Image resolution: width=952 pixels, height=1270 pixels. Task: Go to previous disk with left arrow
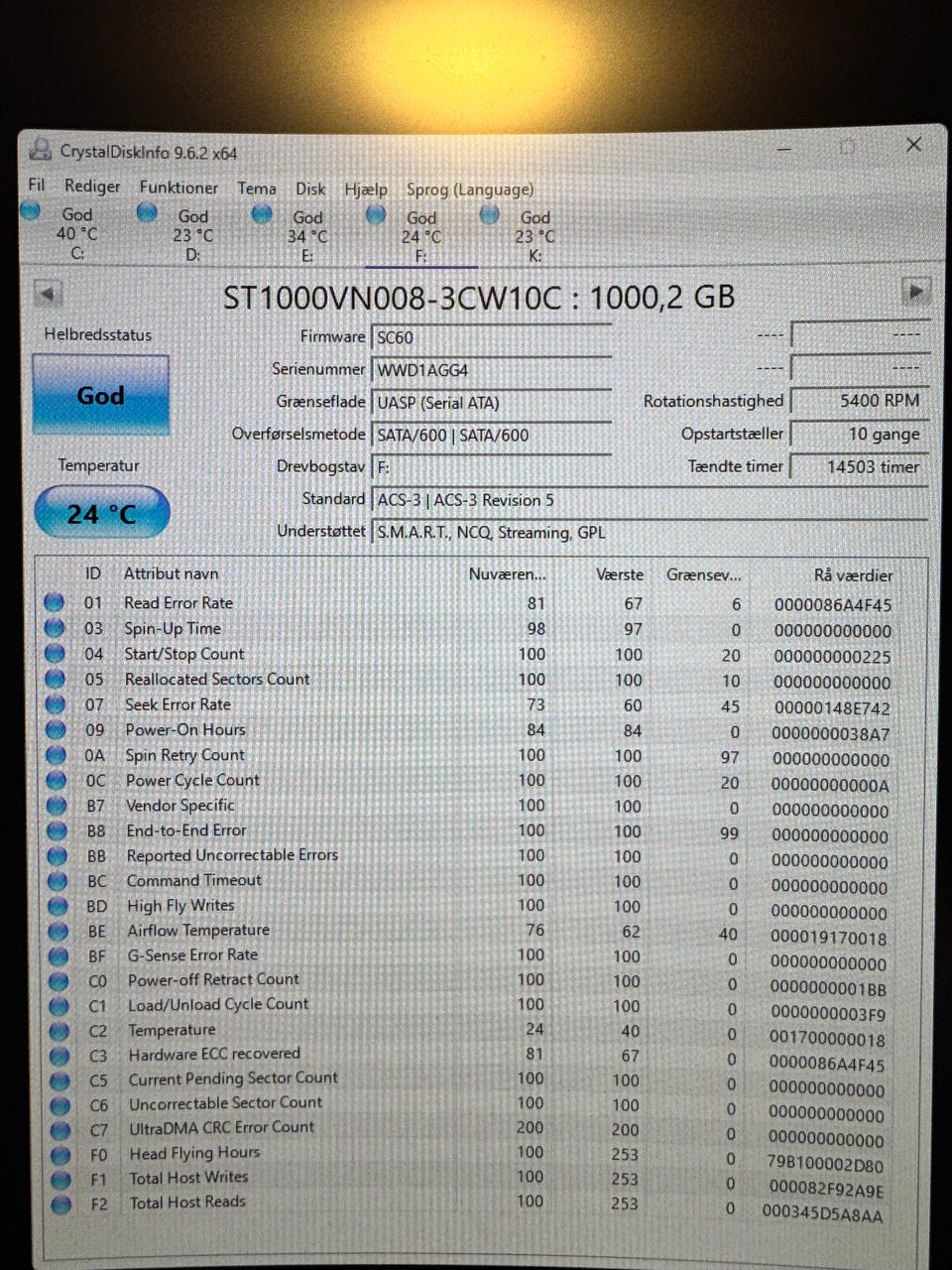(47, 294)
